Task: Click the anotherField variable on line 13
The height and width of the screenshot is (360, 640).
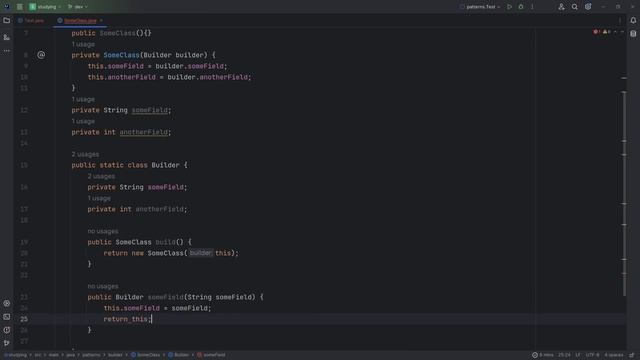Action: click(143, 132)
